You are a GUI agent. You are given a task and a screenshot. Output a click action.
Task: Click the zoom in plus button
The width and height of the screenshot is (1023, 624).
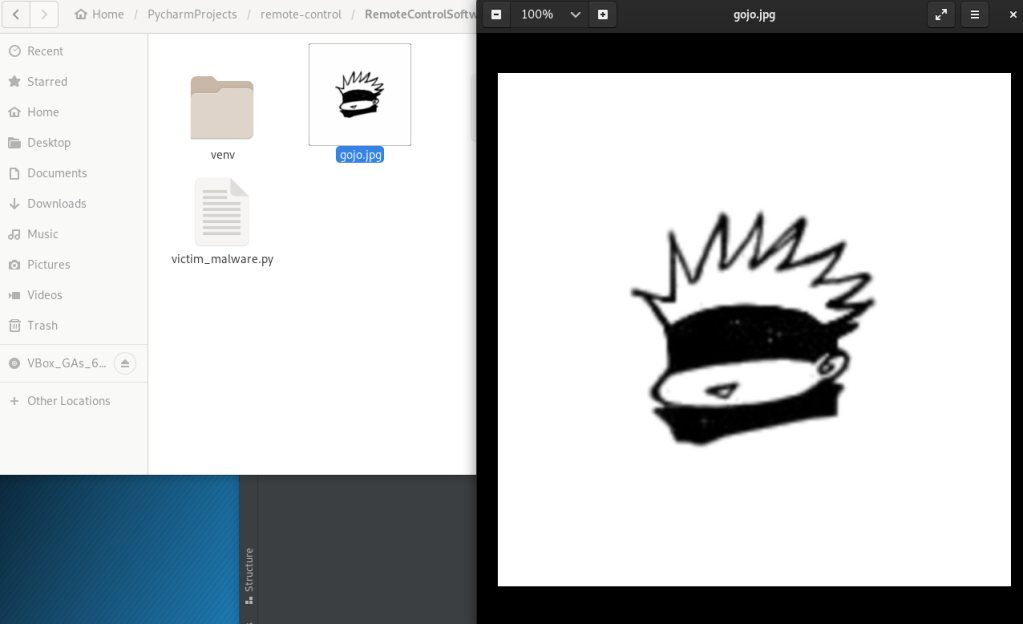tap(602, 15)
